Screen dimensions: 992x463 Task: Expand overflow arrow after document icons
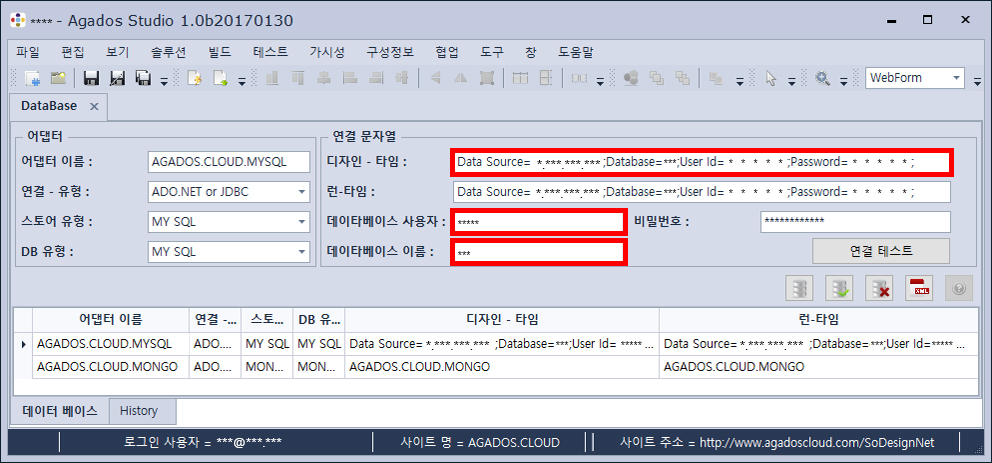click(241, 80)
